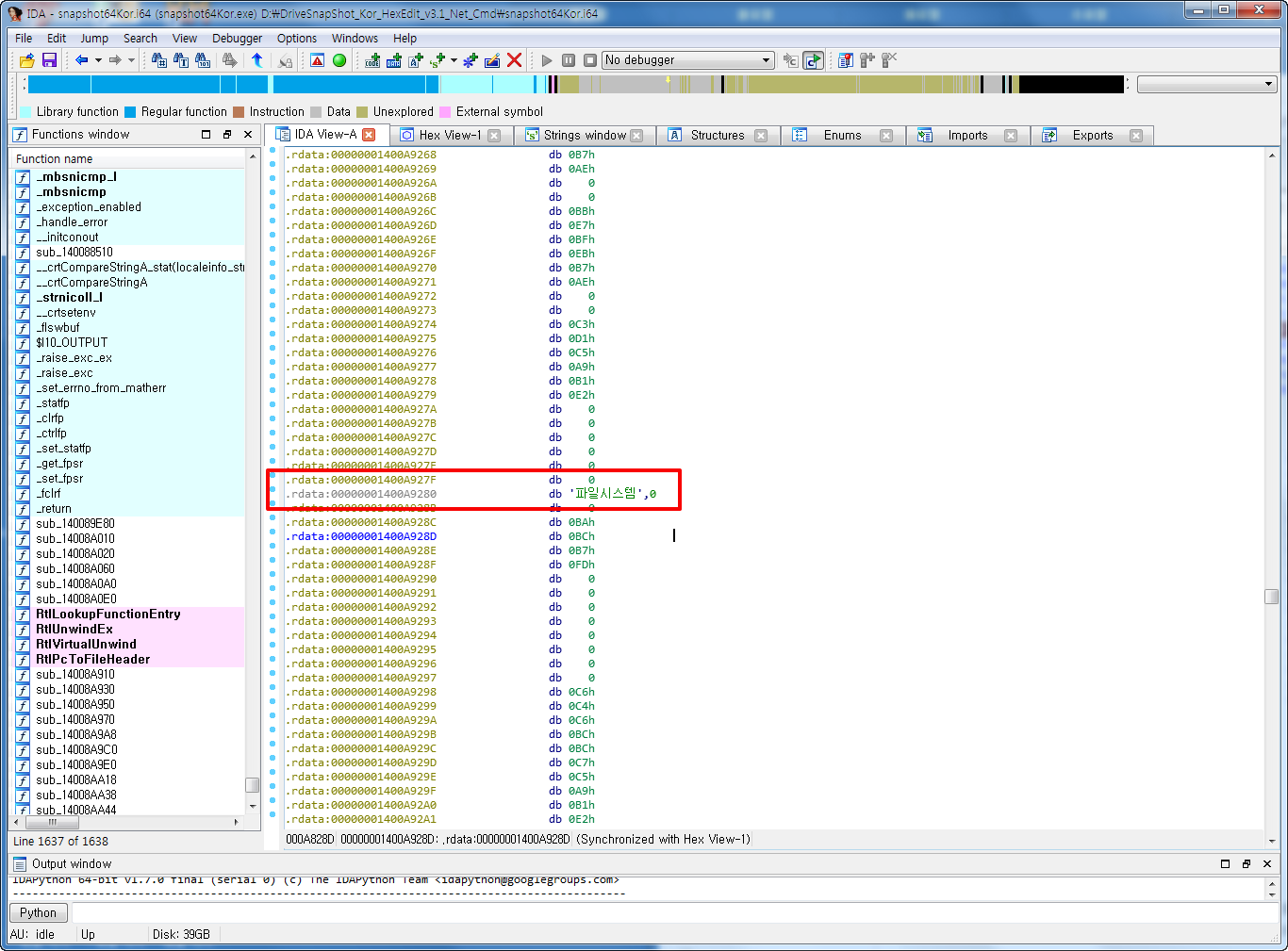
Task: Click the grayed arrow-to-C toolbar icon
Action: (790, 60)
